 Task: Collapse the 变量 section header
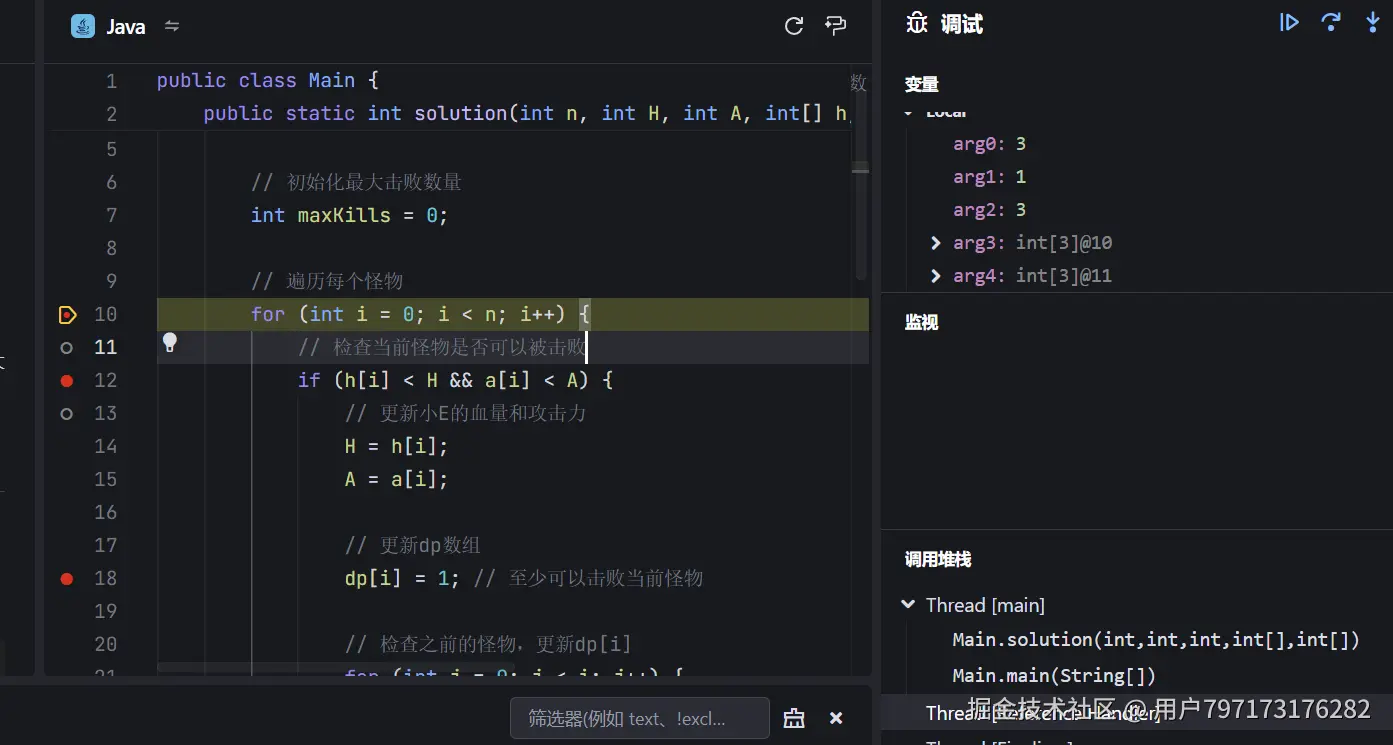click(x=922, y=84)
